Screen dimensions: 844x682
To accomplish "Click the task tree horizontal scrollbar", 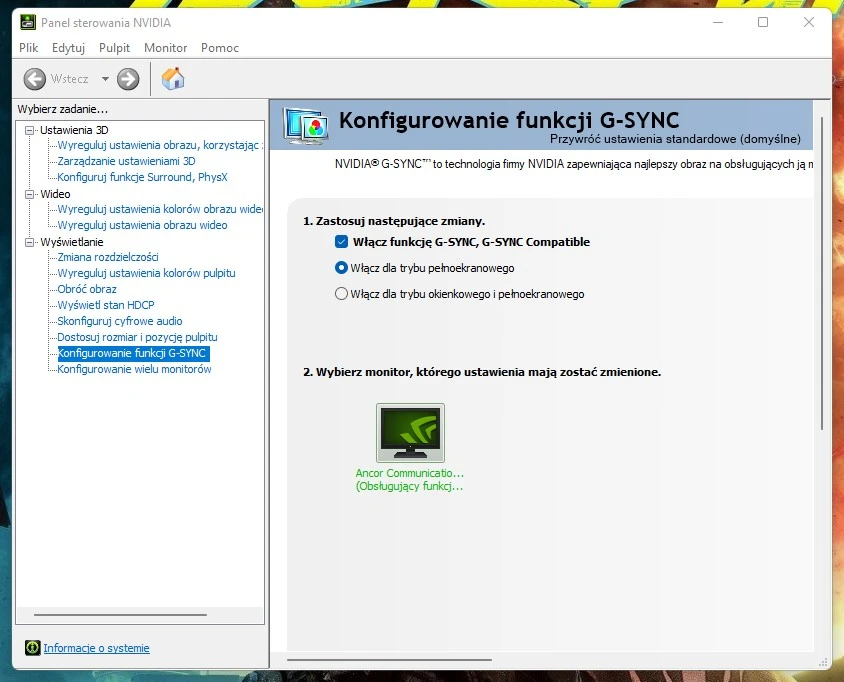I will 121,614.
